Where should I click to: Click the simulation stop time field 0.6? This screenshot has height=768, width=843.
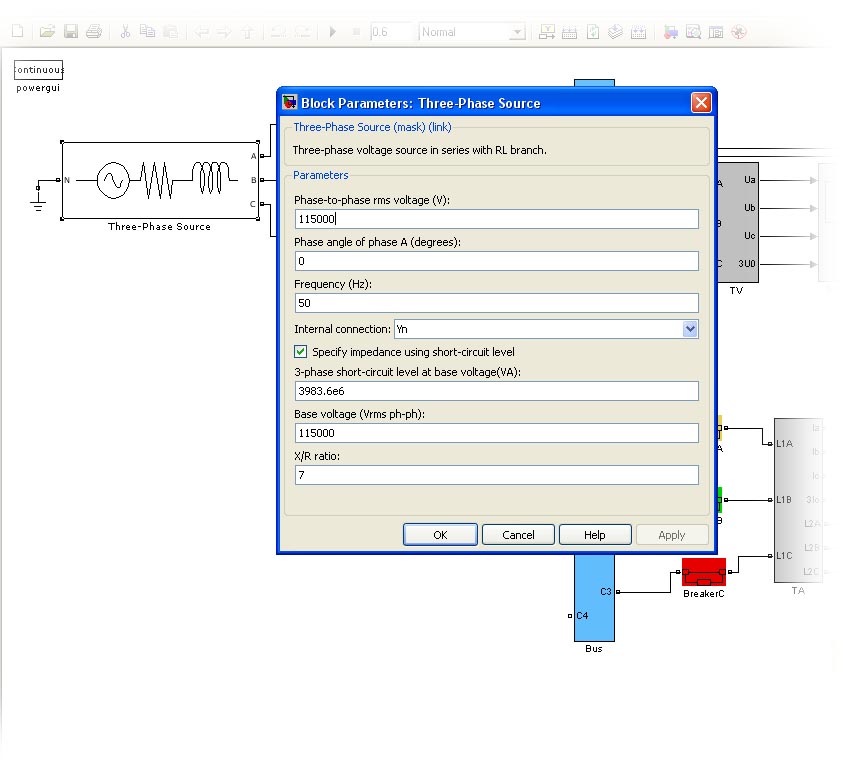[x=391, y=32]
